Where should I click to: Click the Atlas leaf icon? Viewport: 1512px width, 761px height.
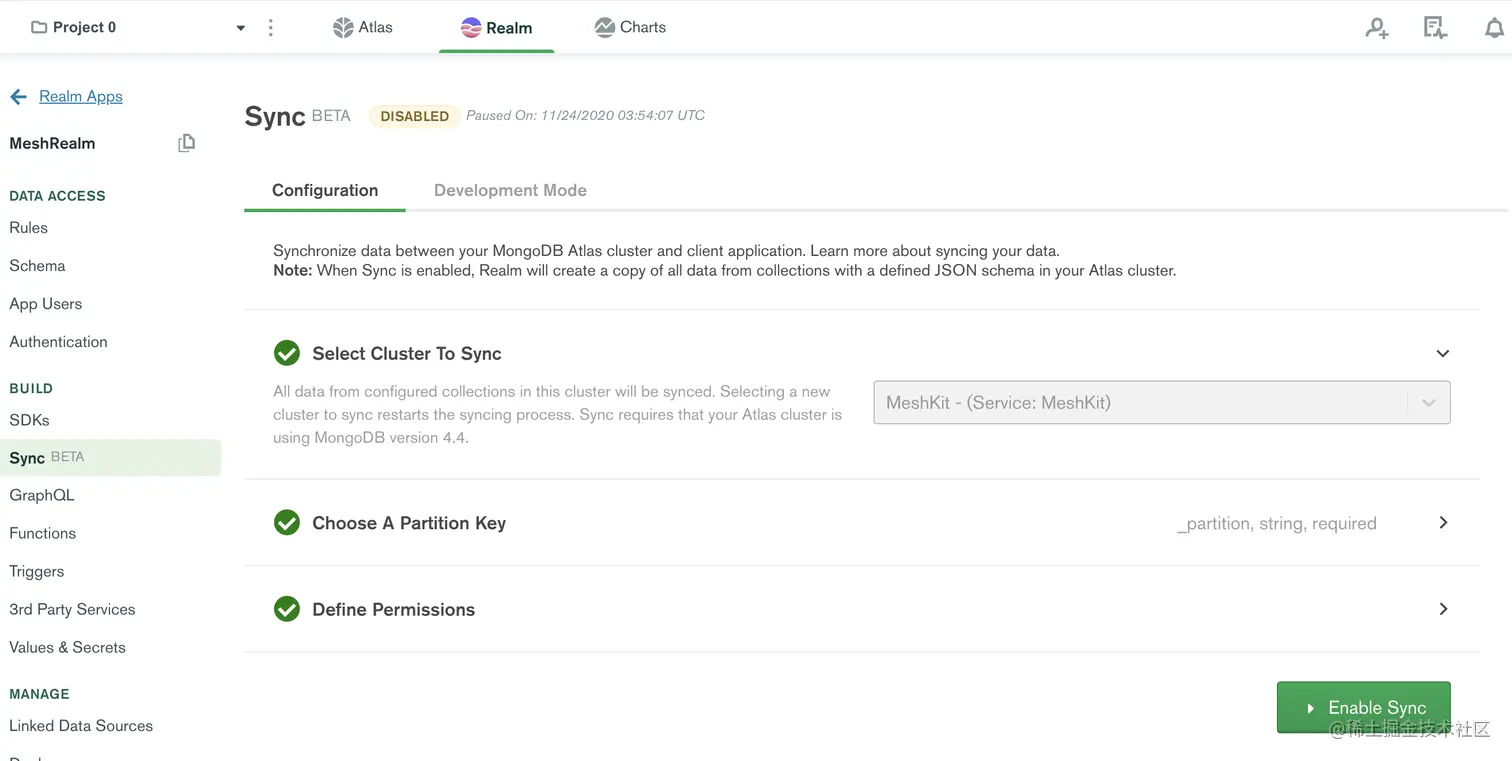(343, 28)
